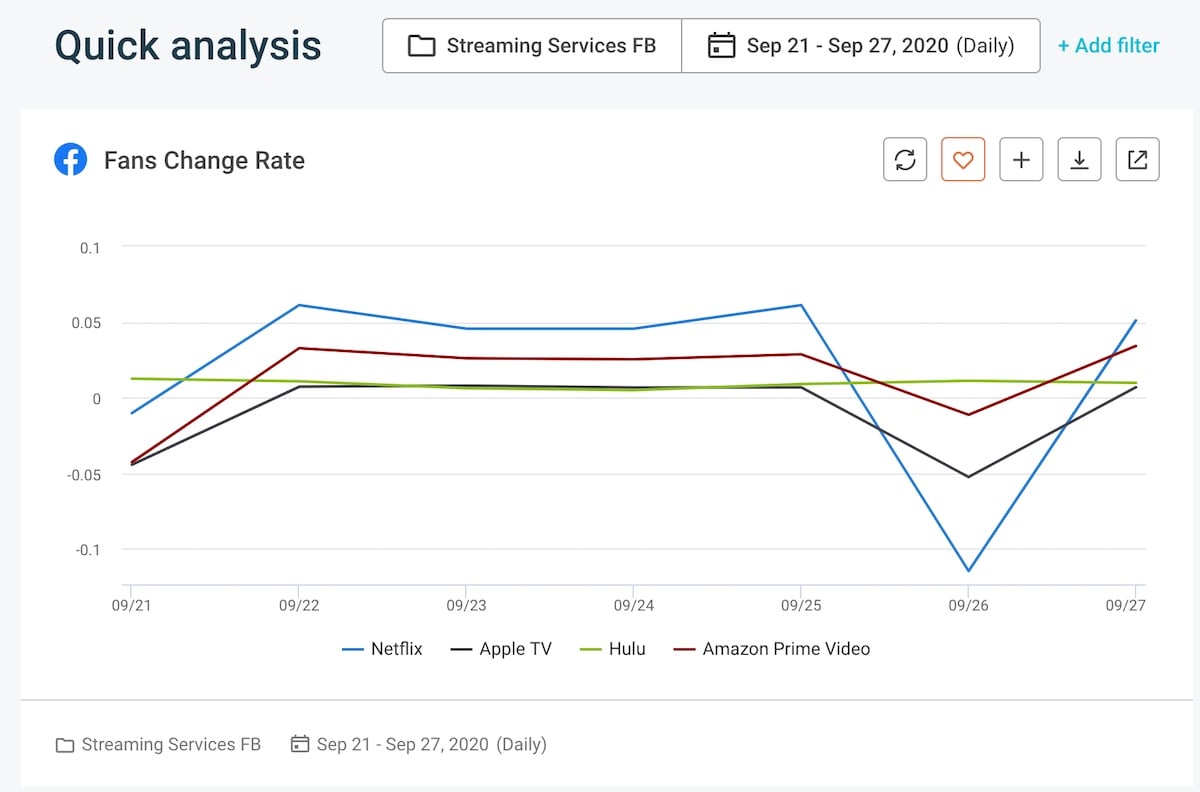
Task: Click the 09/22 x-axis label
Action: 298,605
